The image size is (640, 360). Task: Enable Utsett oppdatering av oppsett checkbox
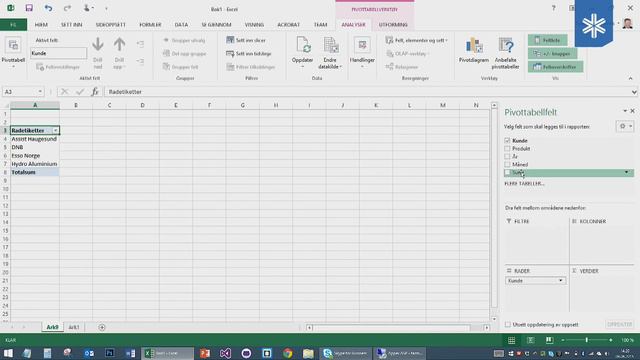coord(508,324)
